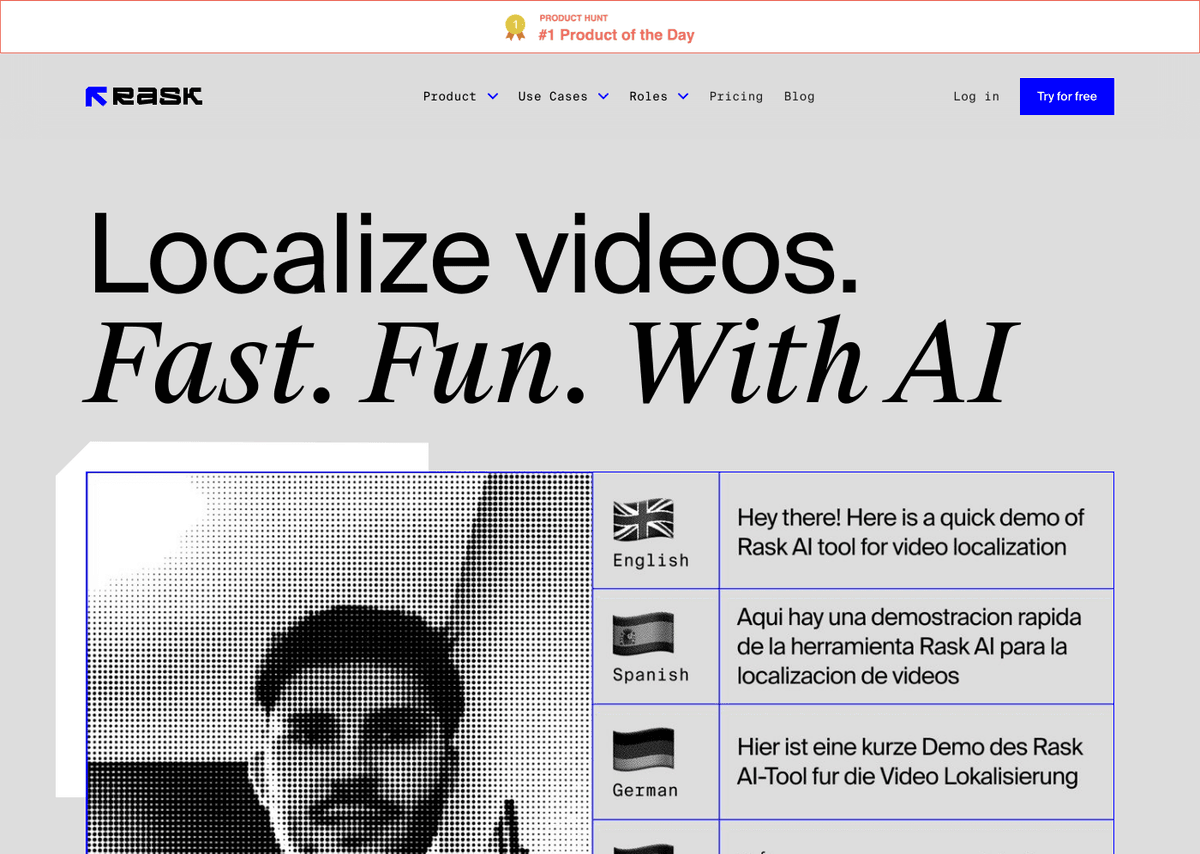The height and width of the screenshot is (854, 1200).
Task: Click the 'Hey there! Here is a quick demo' text
Action: pos(911,532)
